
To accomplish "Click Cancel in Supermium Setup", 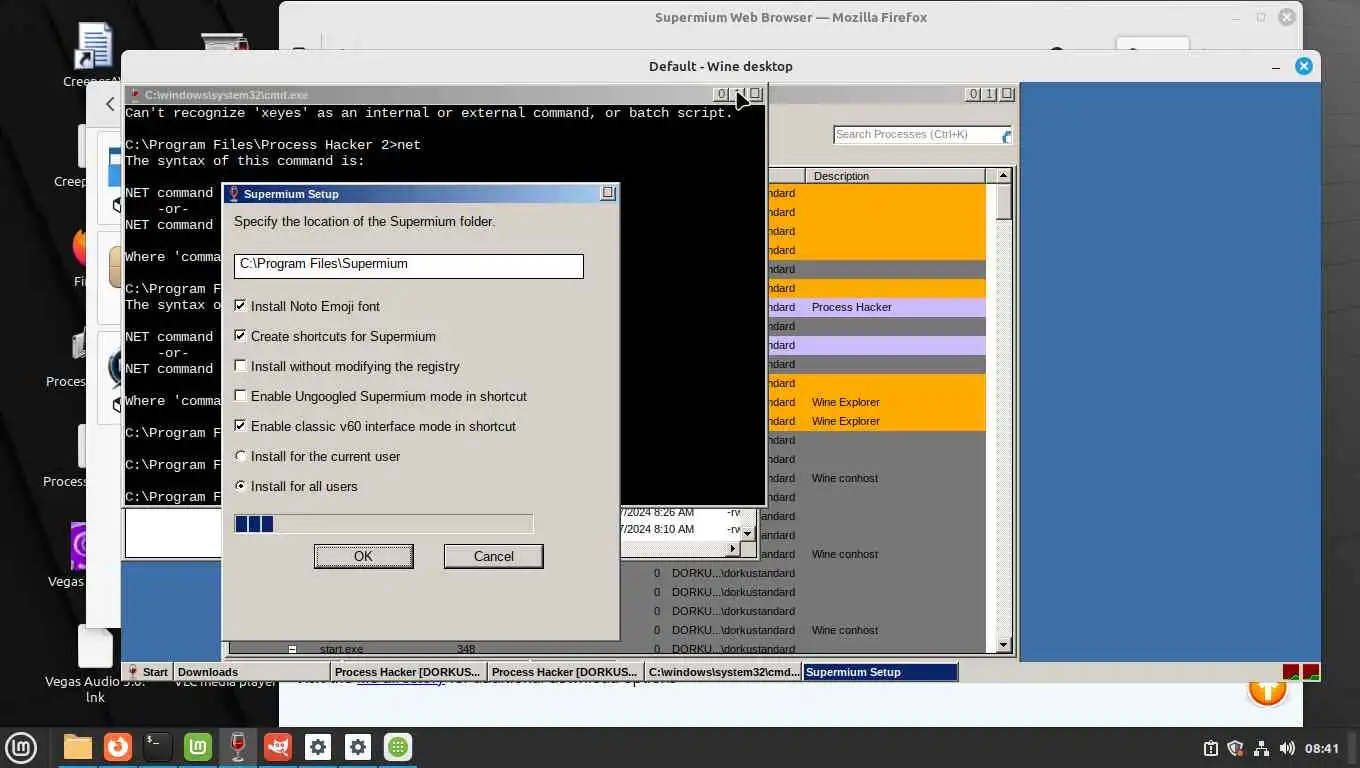I will click(493, 556).
